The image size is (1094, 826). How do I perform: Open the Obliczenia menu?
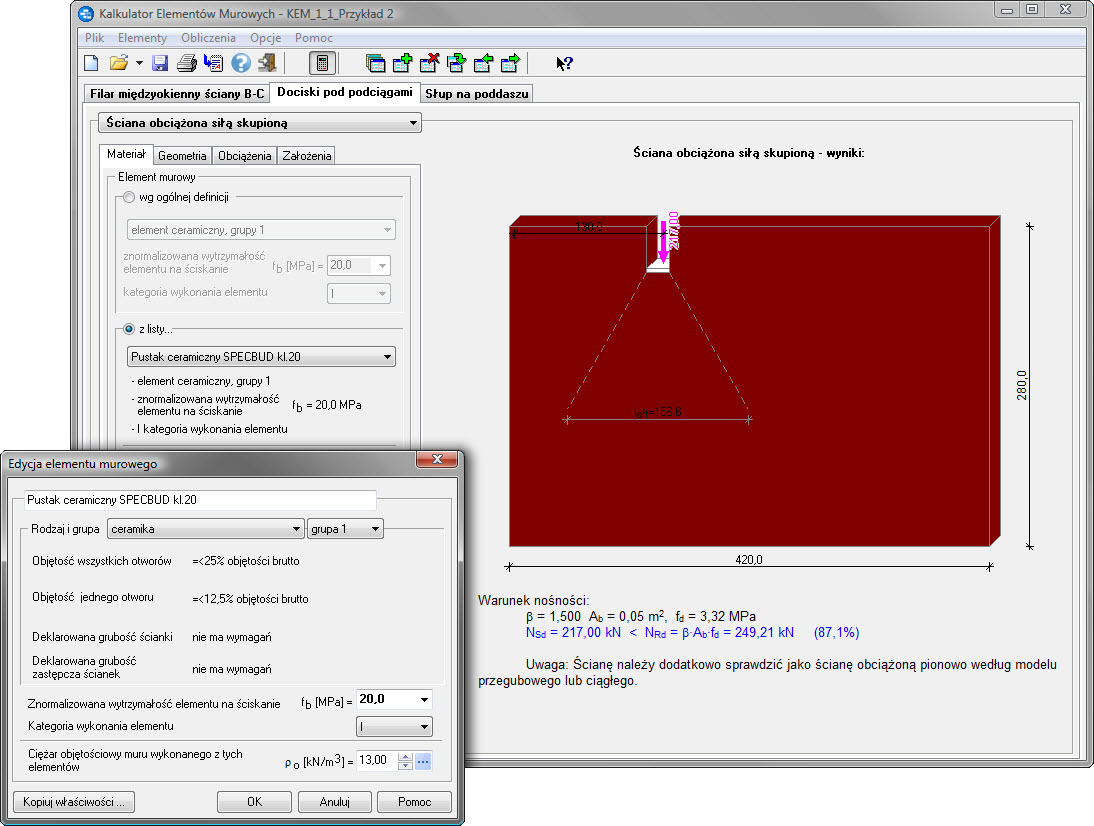coord(208,38)
